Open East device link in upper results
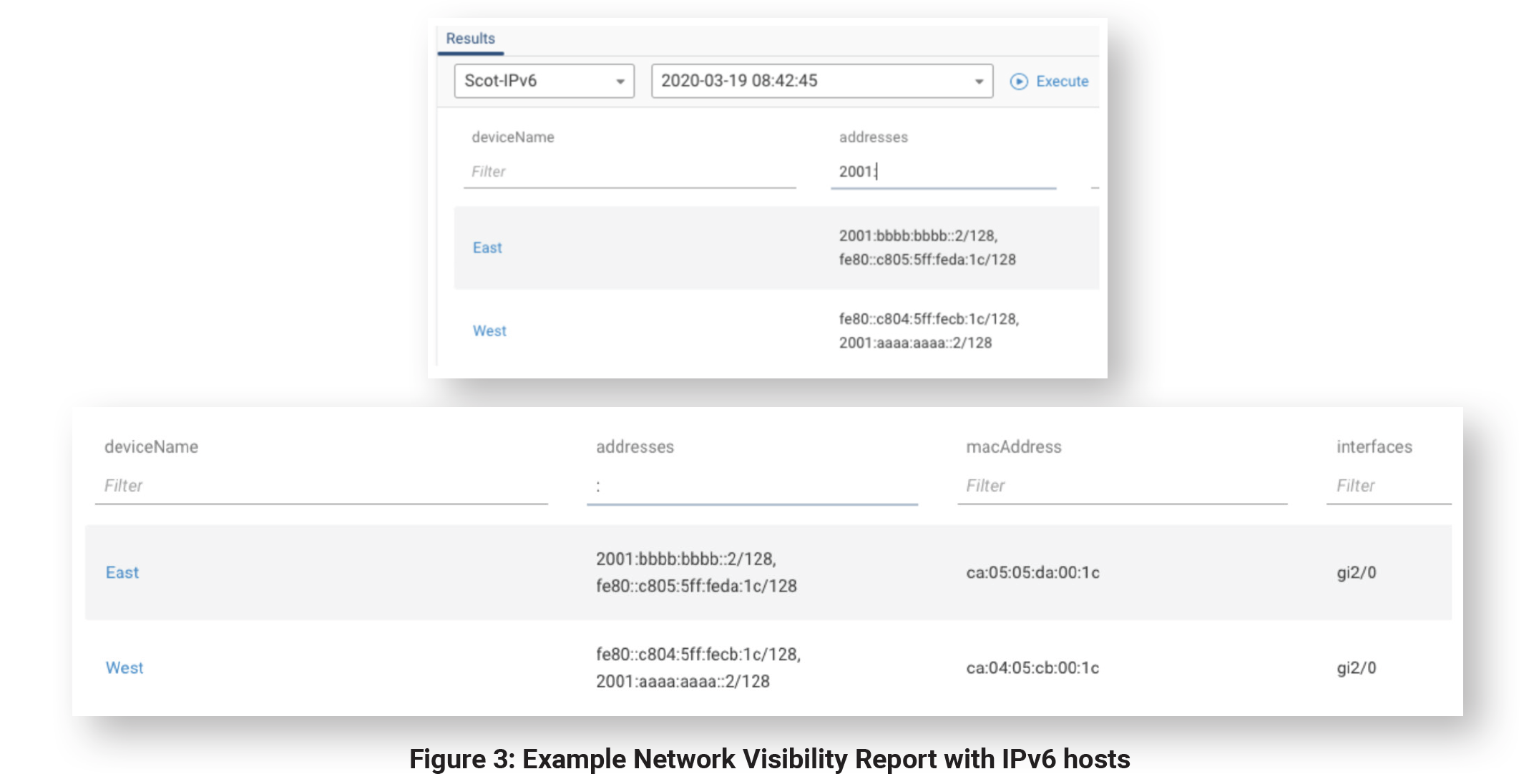Viewport: 1534px width, 784px height. click(487, 248)
